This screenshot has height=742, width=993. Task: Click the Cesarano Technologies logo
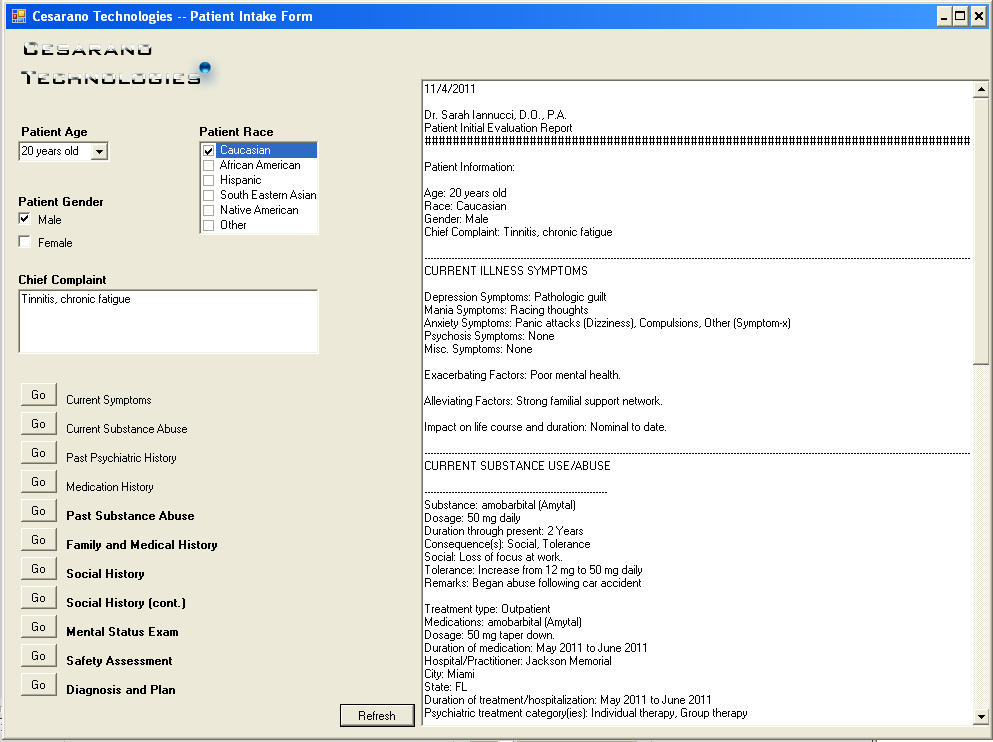115,63
